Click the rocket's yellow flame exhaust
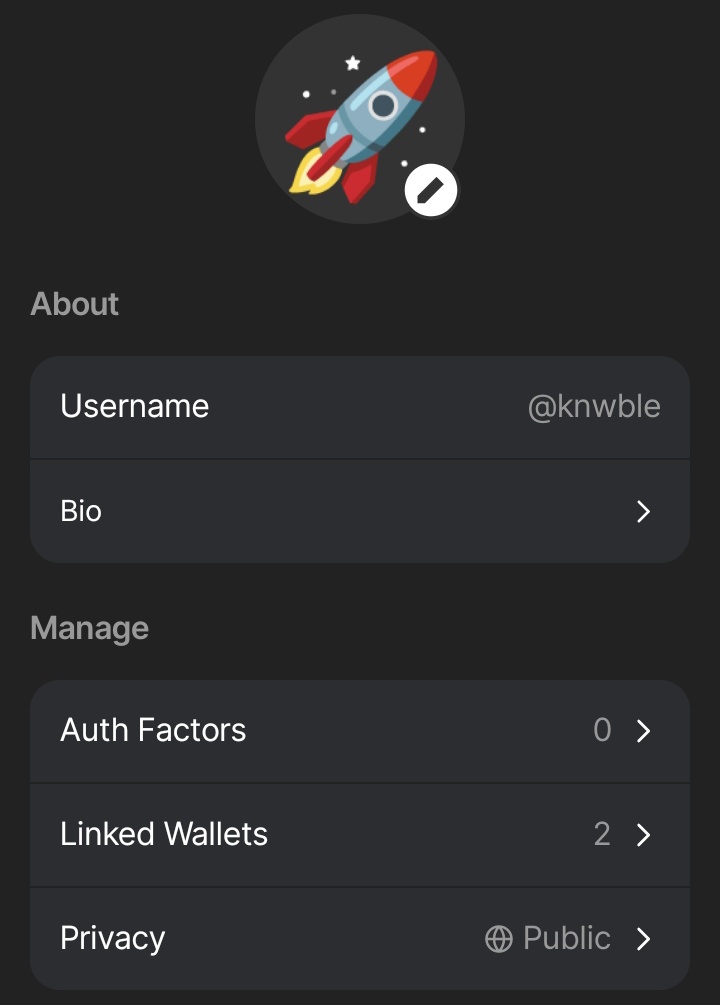720x1005 pixels. (312, 174)
